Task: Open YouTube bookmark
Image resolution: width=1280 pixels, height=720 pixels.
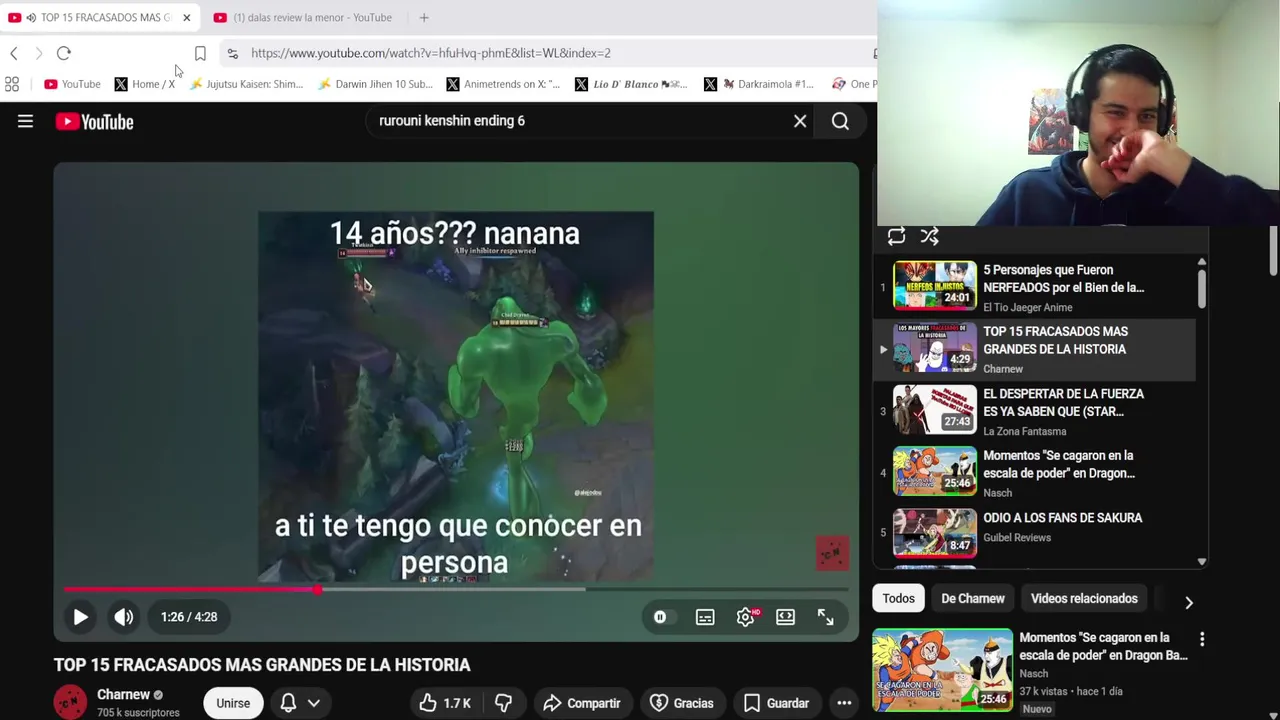Action: (72, 84)
